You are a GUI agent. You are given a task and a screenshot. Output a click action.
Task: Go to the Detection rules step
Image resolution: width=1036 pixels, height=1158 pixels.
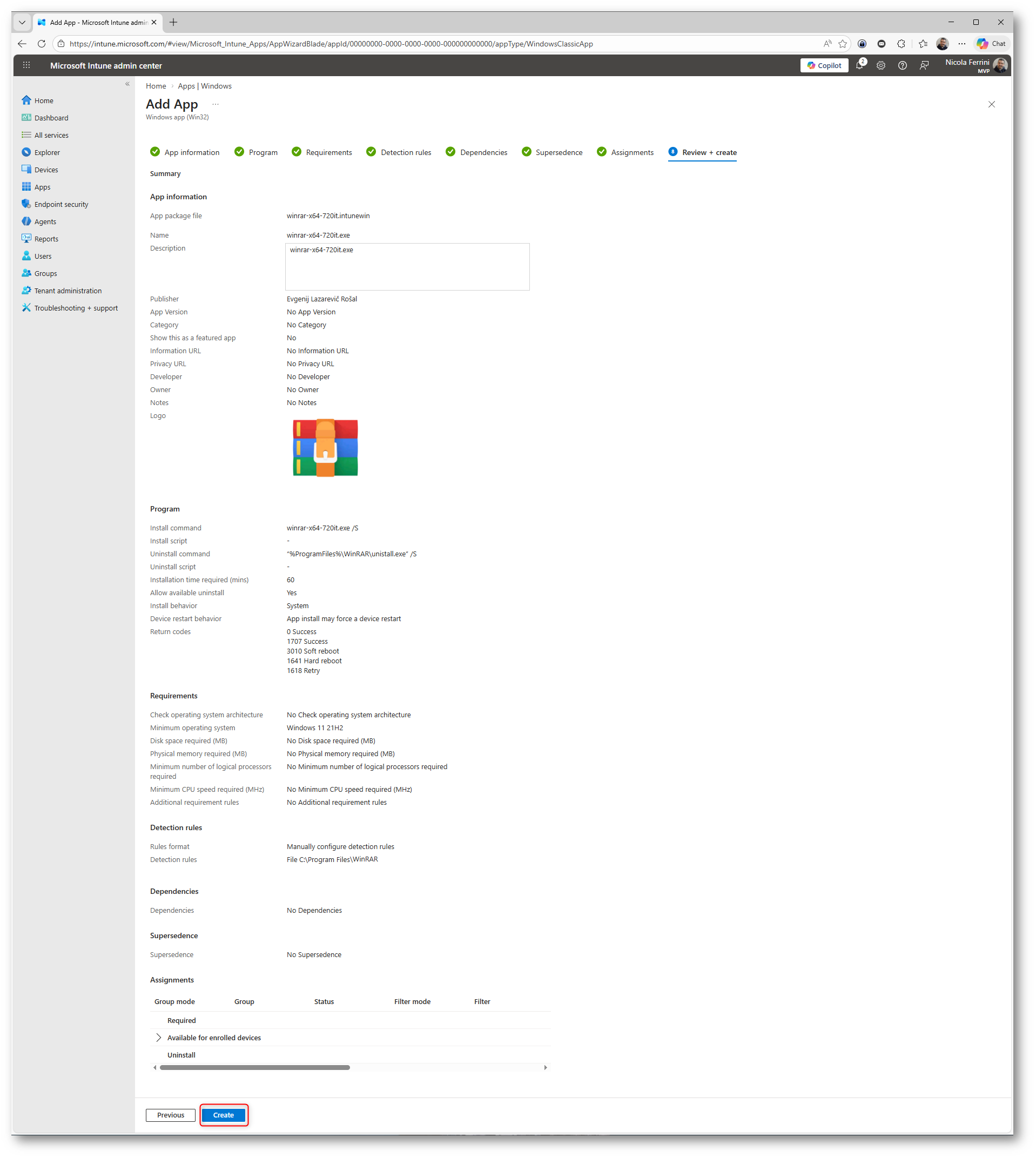tap(399, 152)
